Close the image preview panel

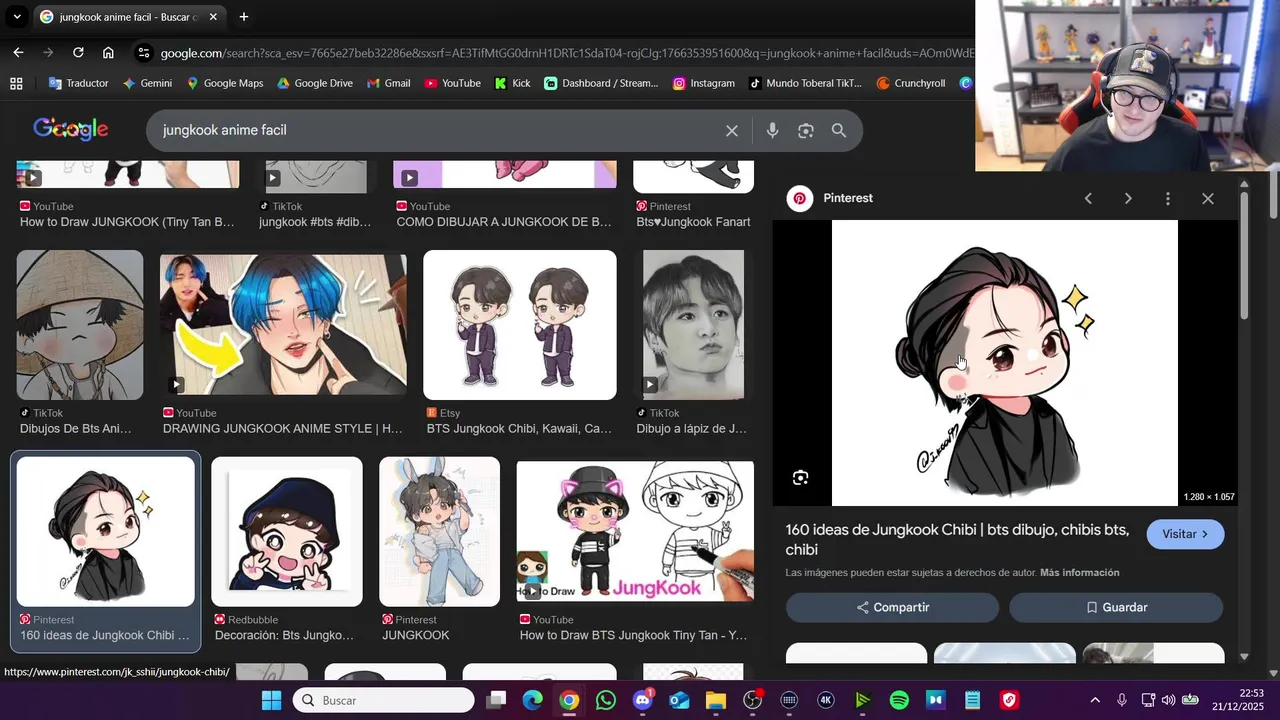1208,198
